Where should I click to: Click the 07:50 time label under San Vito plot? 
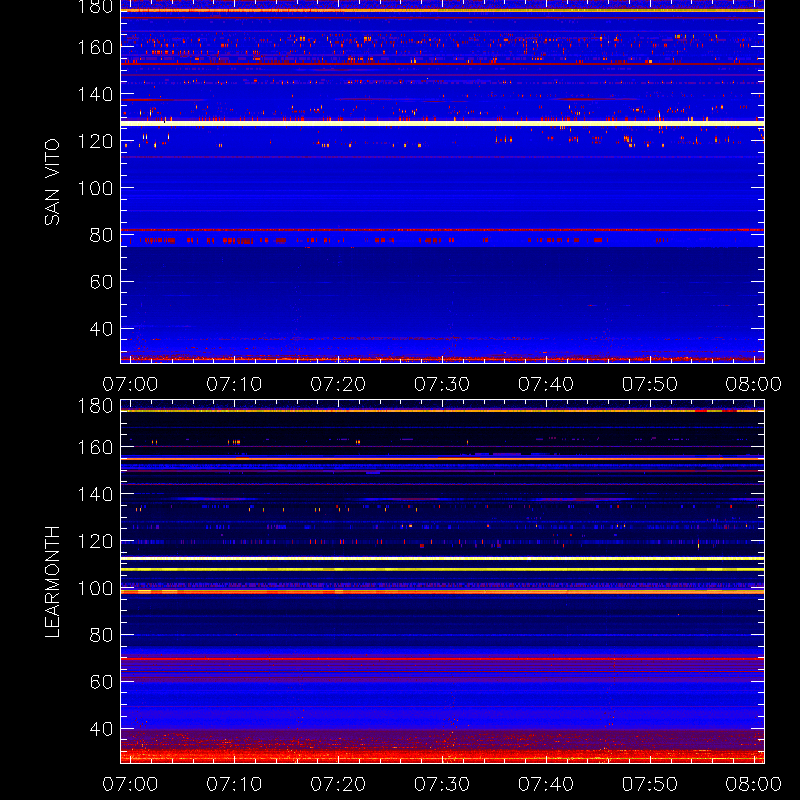[650, 384]
